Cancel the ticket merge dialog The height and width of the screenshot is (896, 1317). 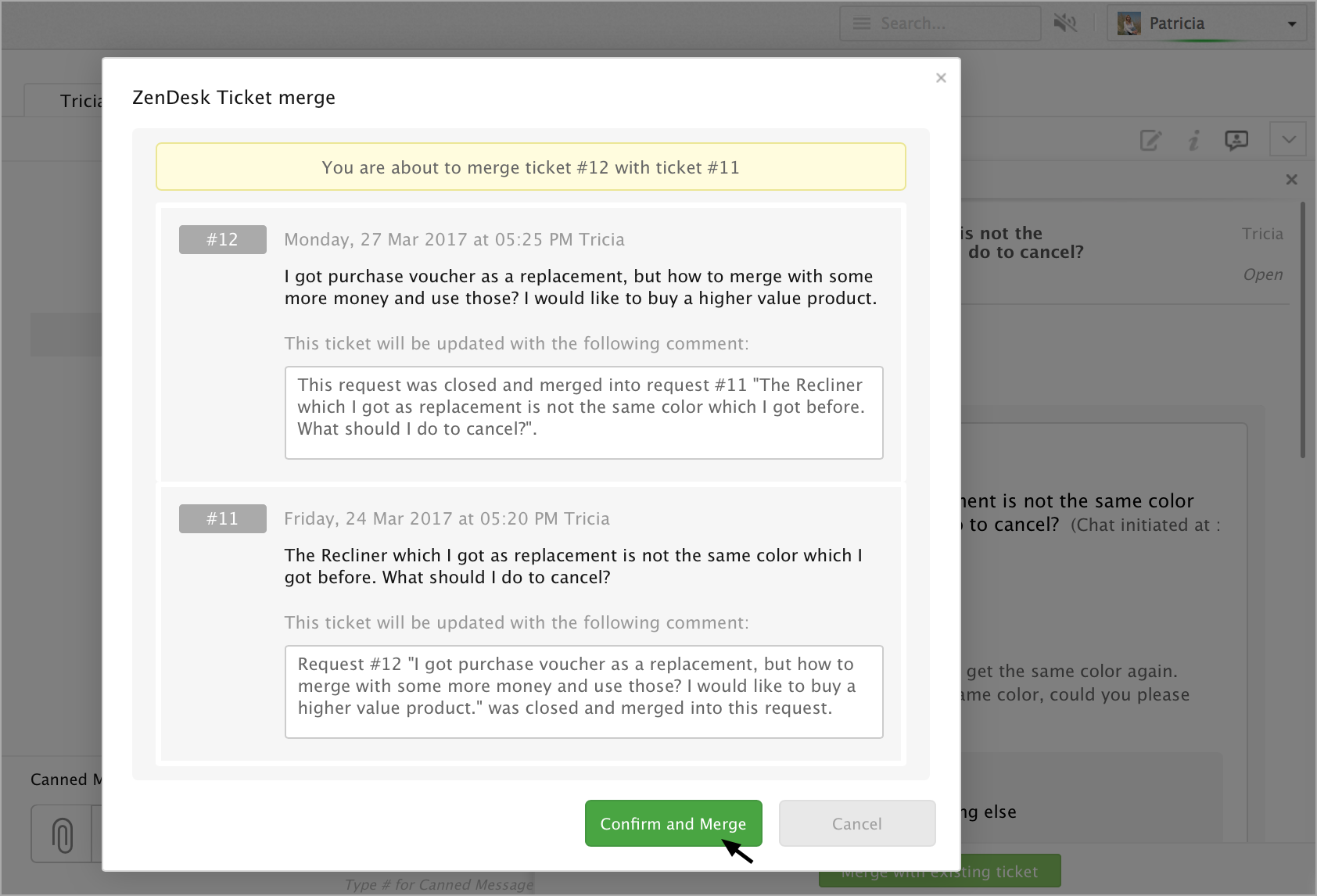pos(857,823)
